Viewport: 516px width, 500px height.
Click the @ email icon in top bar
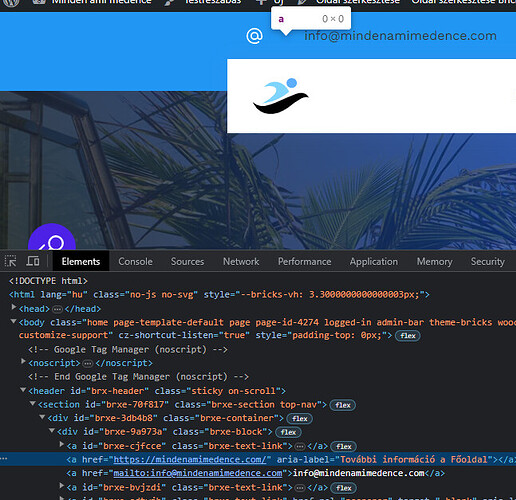coord(254,36)
